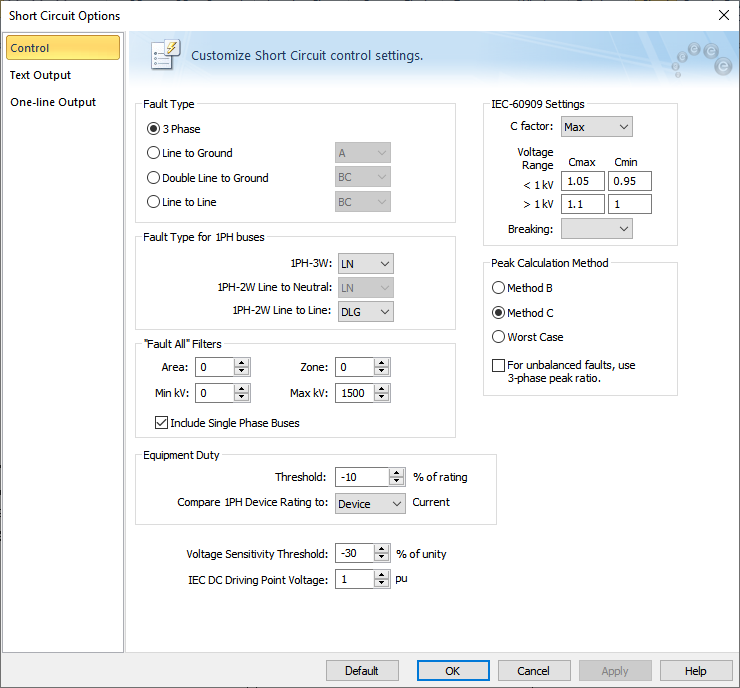Viewport: 740px width, 688px height.
Task: Click the Cancel button
Action: pos(534,671)
